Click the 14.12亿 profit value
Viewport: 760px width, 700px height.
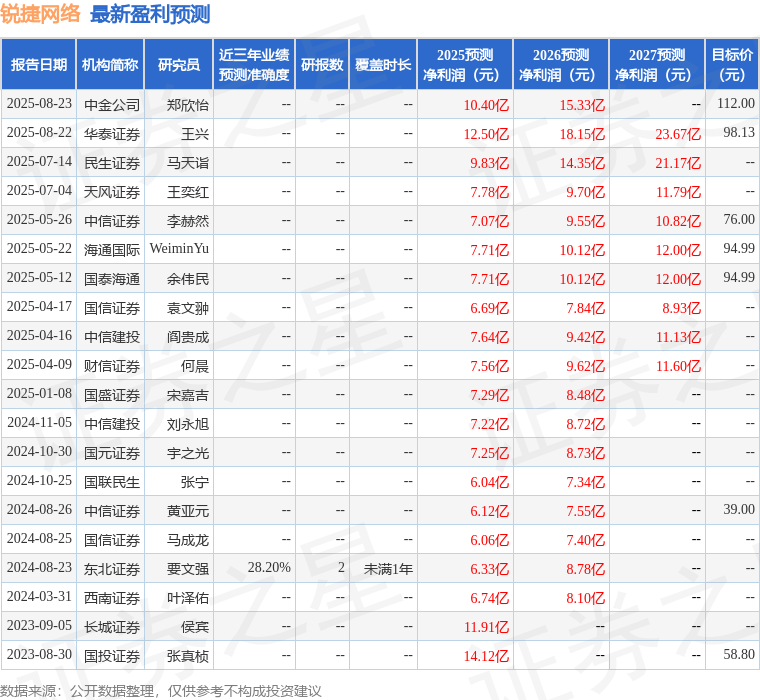(x=486, y=657)
